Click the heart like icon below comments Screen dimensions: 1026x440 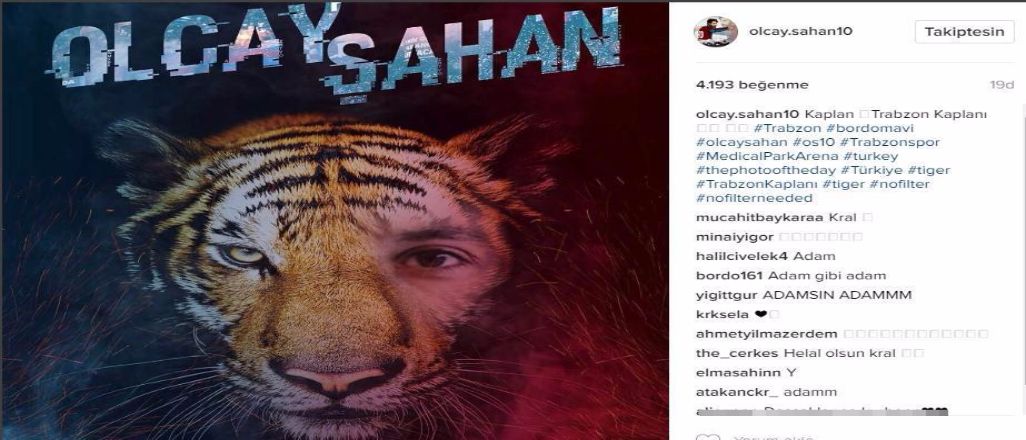[x=707, y=437]
